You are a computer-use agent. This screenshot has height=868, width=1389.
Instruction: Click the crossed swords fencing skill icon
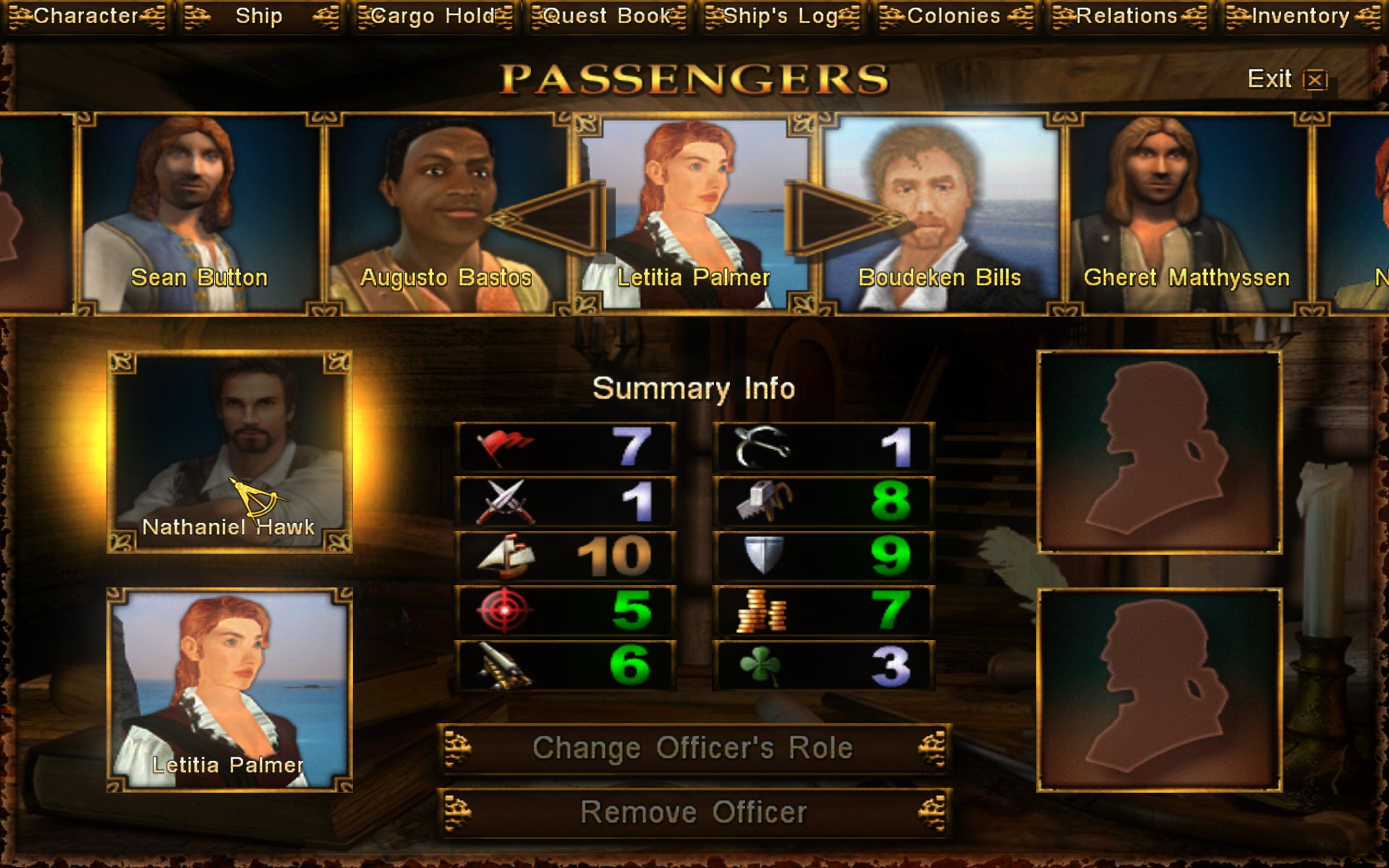click(505, 501)
